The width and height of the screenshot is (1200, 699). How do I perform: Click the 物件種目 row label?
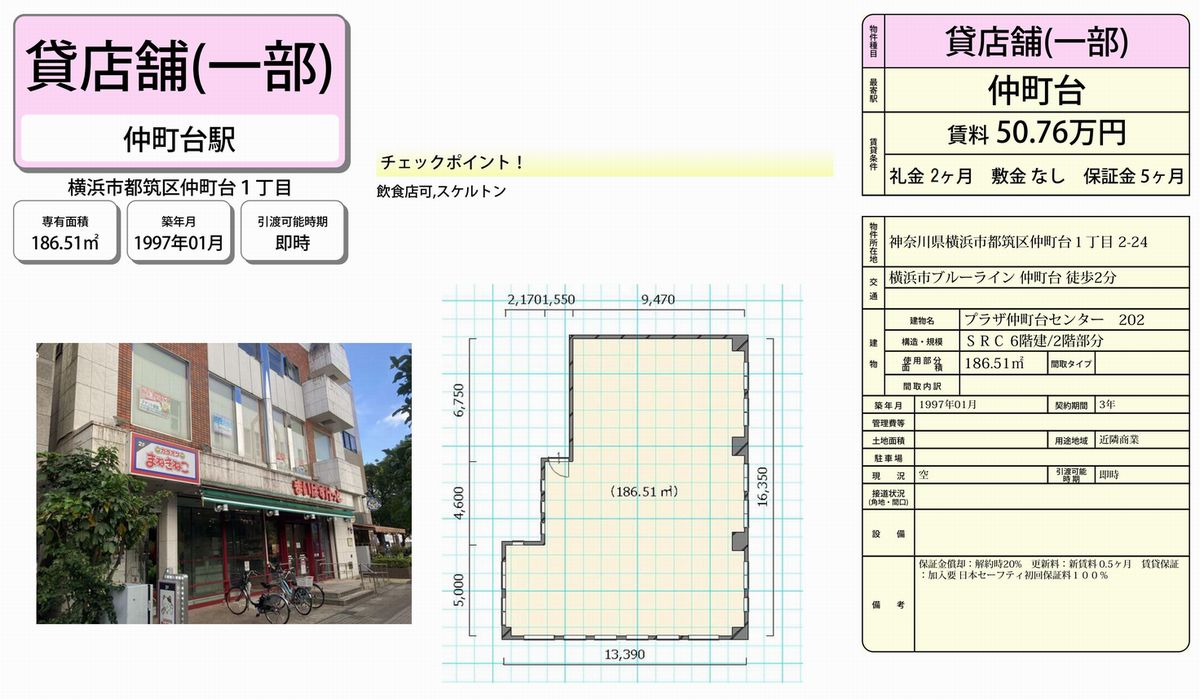(x=873, y=42)
